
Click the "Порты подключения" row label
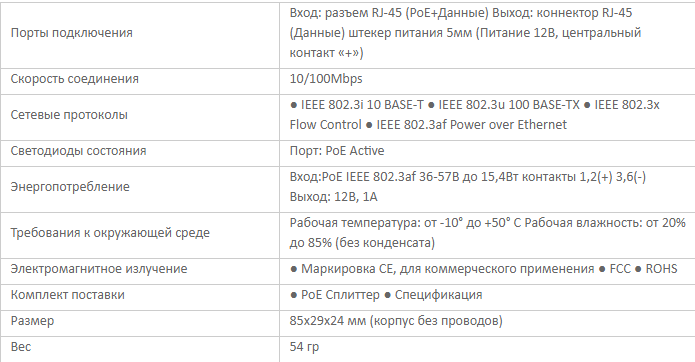(71, 33)
